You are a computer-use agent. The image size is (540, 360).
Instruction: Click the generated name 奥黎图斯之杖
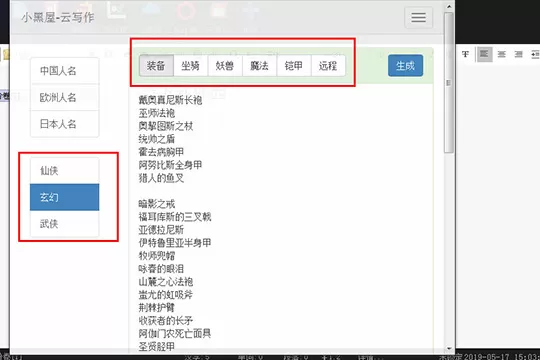(166, 126)
